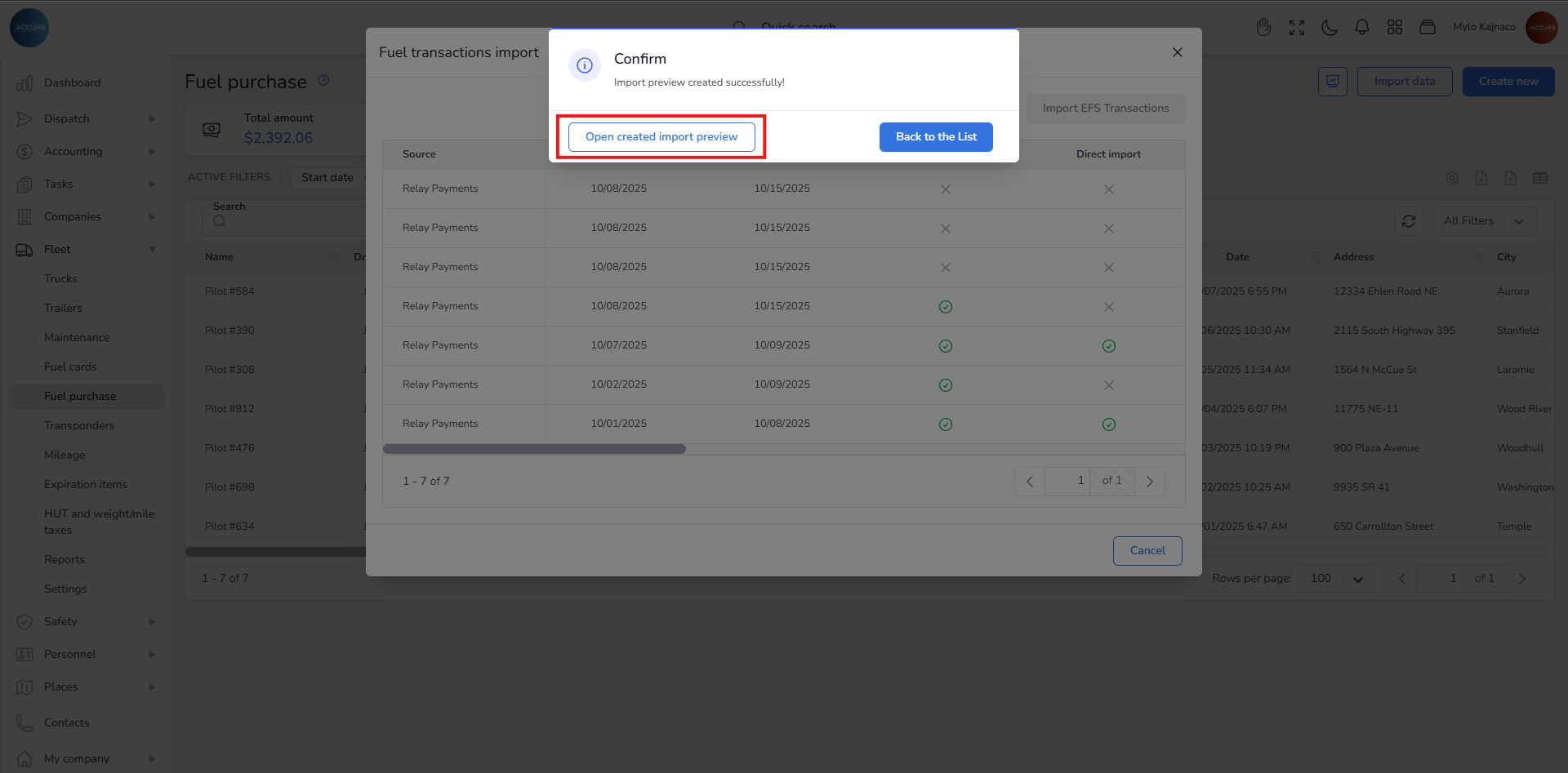Screen dimensions: 1568x773
Task: Select Fuel cards in sidebar
Action: 70,367
